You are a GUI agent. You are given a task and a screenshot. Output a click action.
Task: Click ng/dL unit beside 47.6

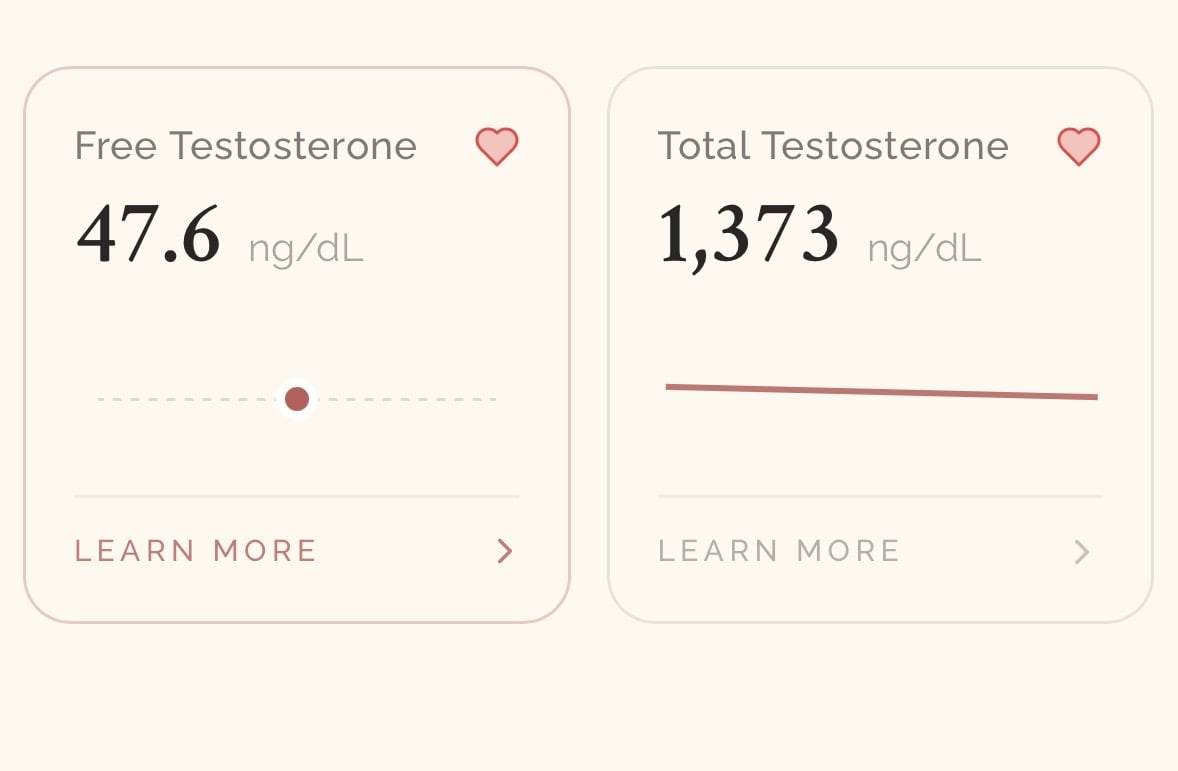point(306,249)
